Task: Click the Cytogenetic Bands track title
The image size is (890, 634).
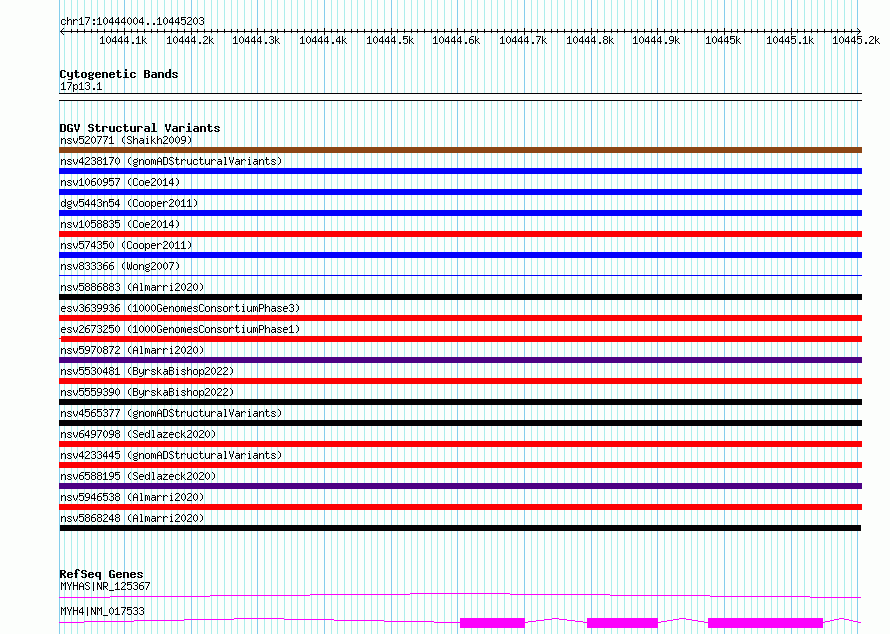Action: [x=119, y=74]
